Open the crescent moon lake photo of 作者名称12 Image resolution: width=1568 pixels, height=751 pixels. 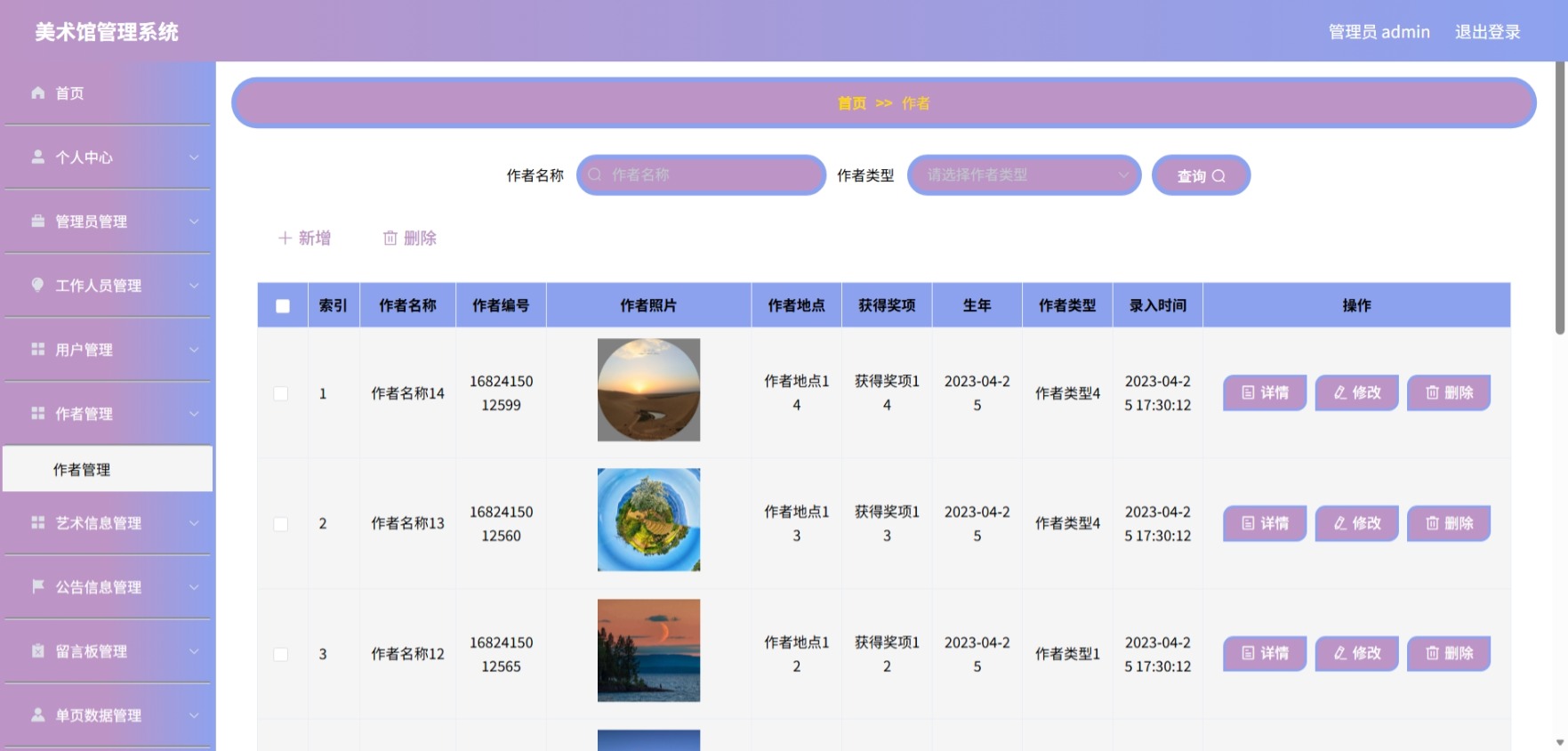648,650
